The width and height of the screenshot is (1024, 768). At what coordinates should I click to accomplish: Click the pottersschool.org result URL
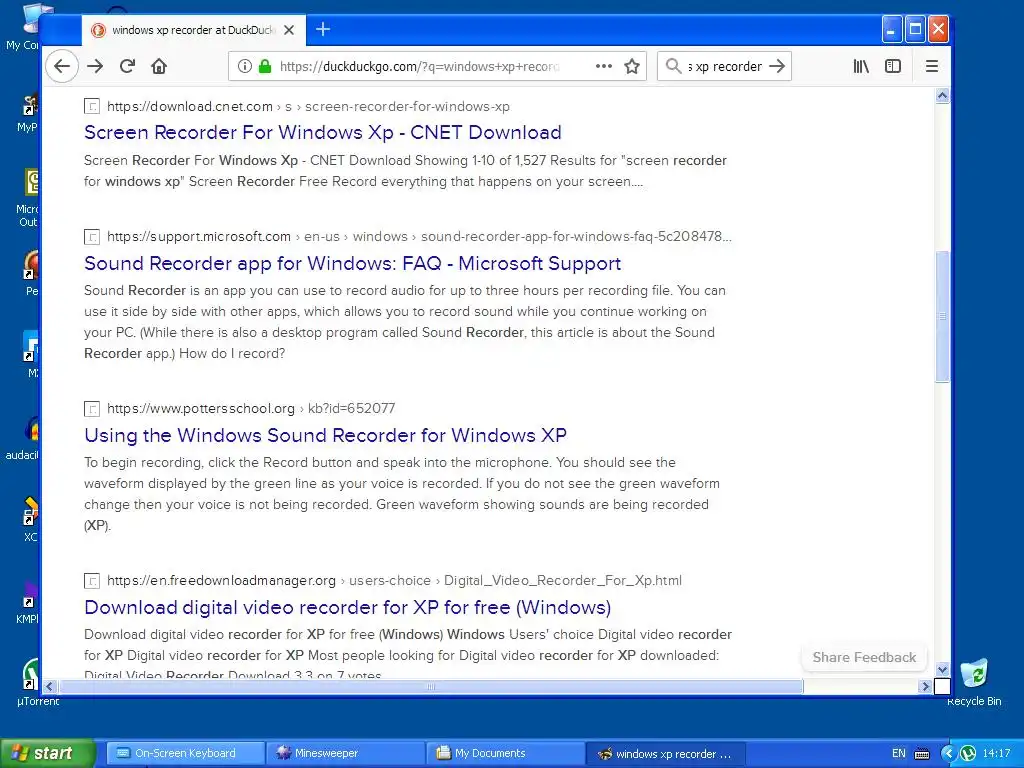(251, 408)
